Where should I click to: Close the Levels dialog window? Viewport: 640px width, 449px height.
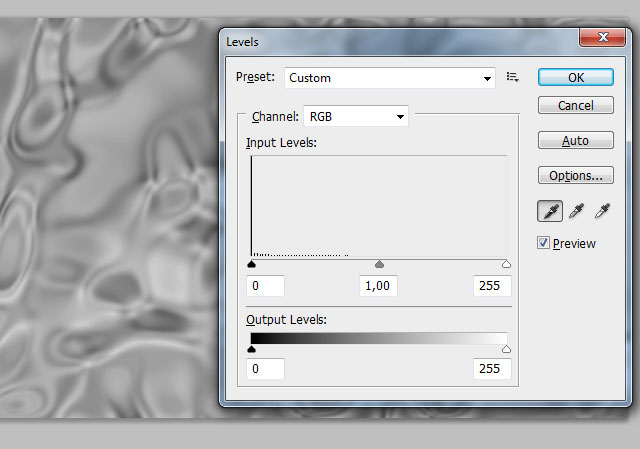tap(602, 37)
